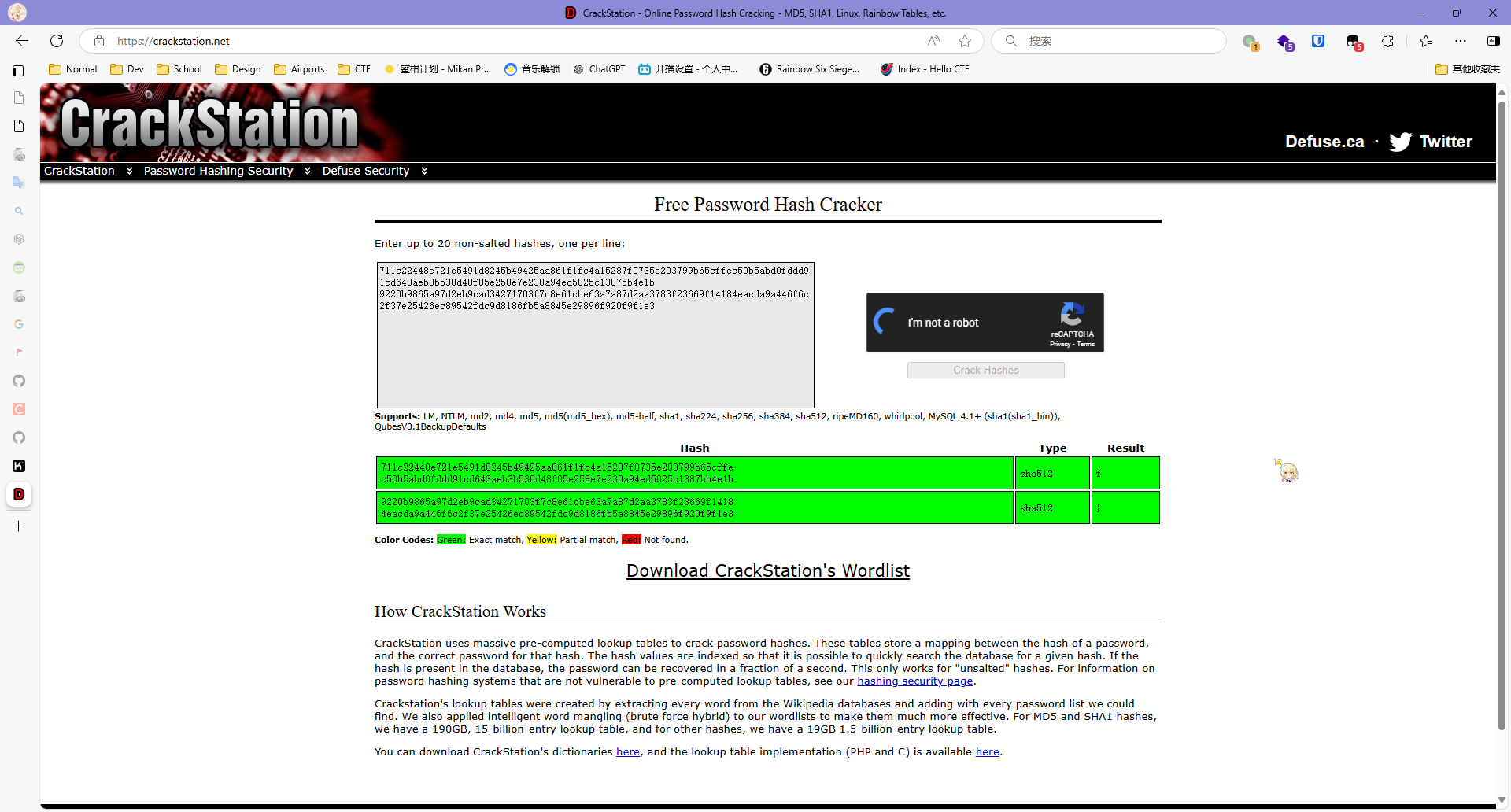Screen dimensions: 1511x812
Task: Go back with the back arrow
Action: coord(22,41)
